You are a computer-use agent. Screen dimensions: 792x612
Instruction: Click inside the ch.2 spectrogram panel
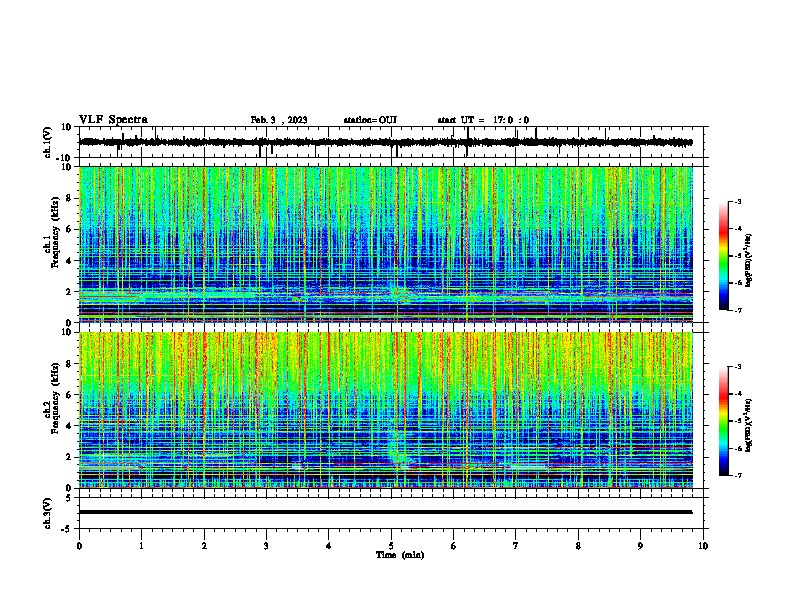click(x=386, y=410)
